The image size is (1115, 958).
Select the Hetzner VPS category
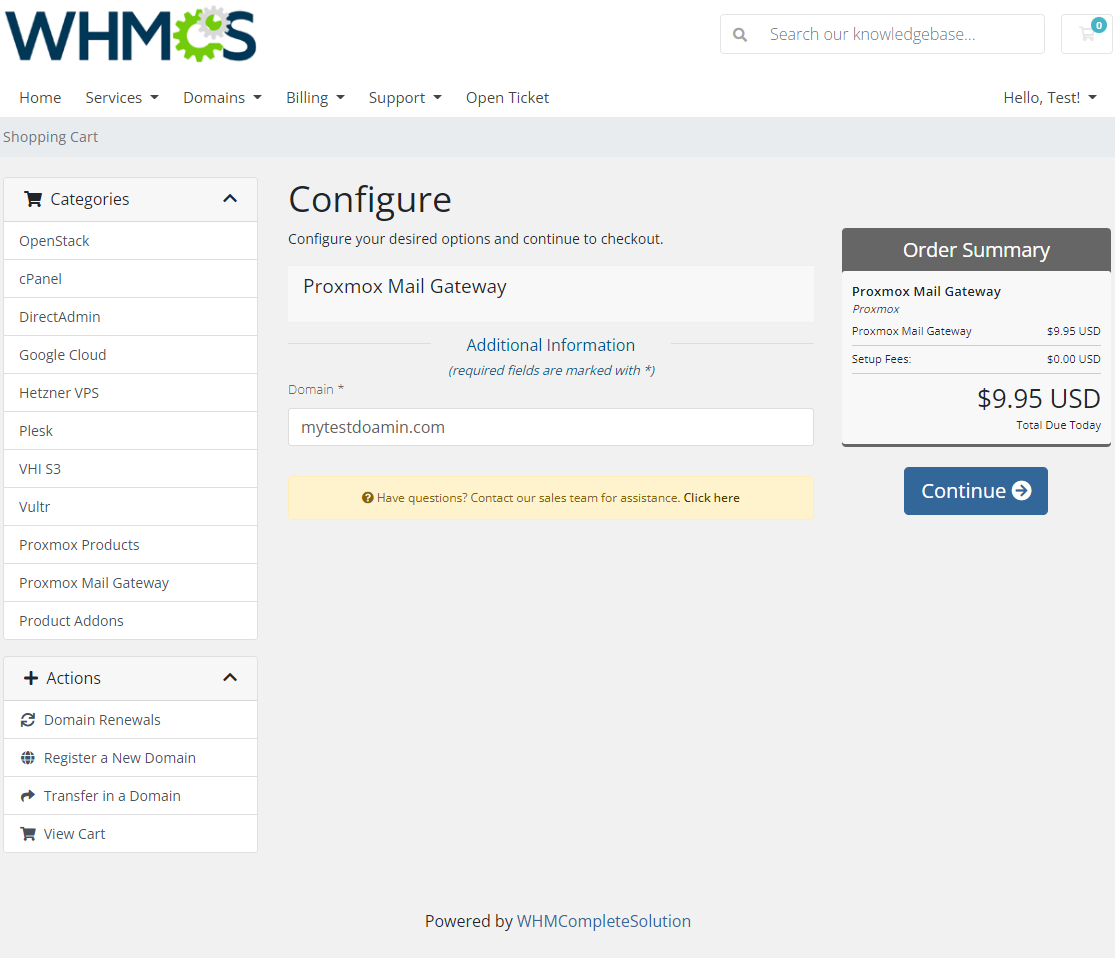[130, 393]
